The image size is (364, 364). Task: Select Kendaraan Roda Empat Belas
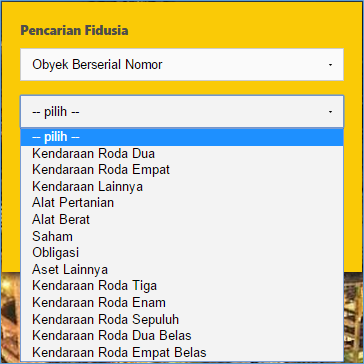click(x=182, y=352)
